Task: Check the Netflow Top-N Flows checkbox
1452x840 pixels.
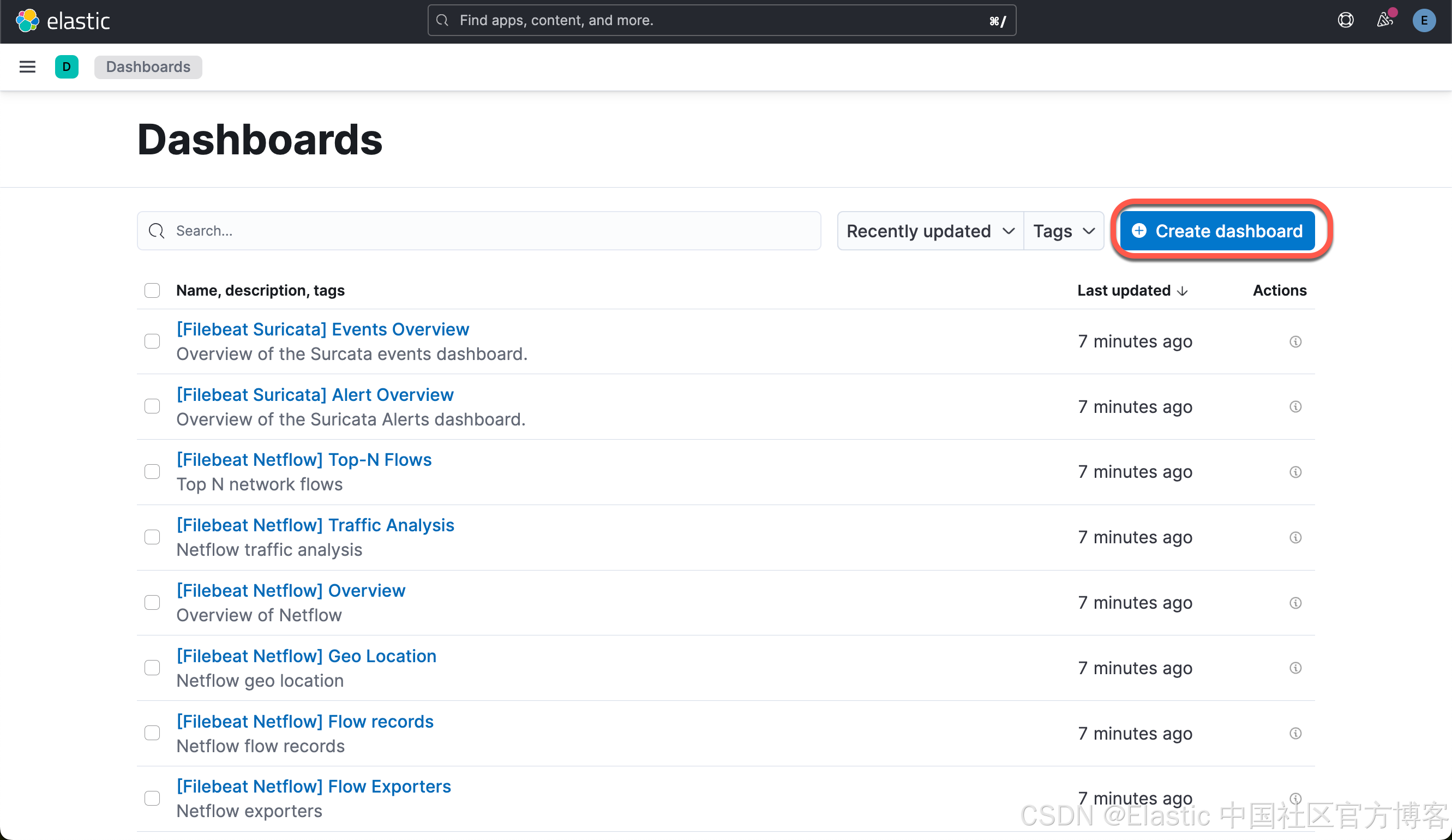Action: 152,471
